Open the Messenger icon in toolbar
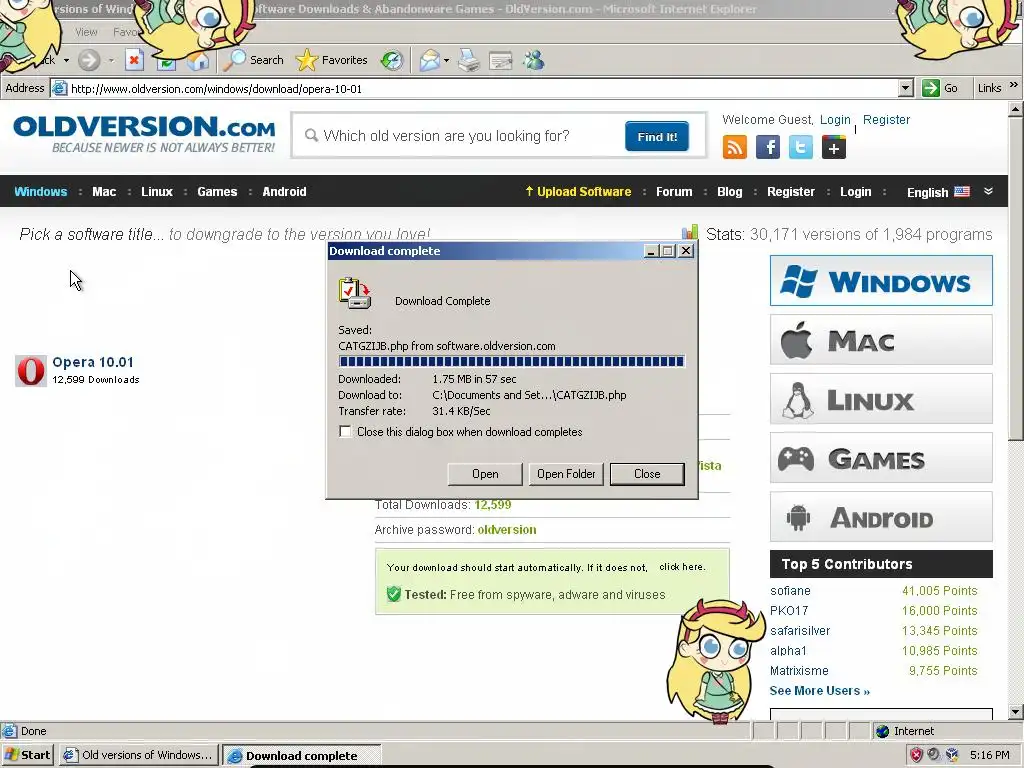Screen dimensions: 1024x768 pyautogui.click(x=534, y=61)
